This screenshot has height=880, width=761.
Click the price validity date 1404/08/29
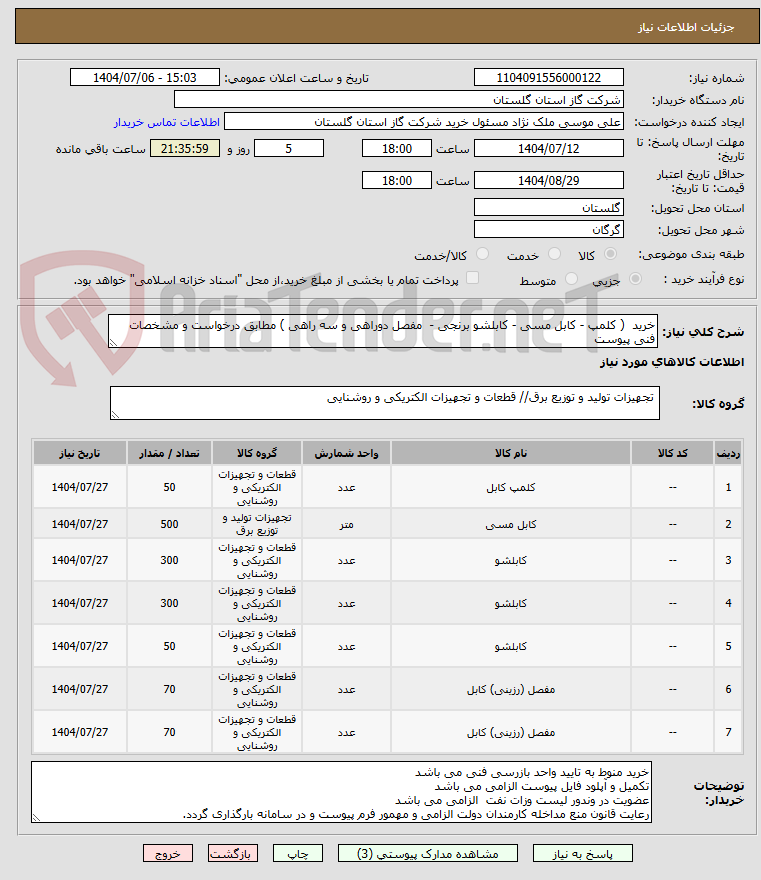click(548, 181)
